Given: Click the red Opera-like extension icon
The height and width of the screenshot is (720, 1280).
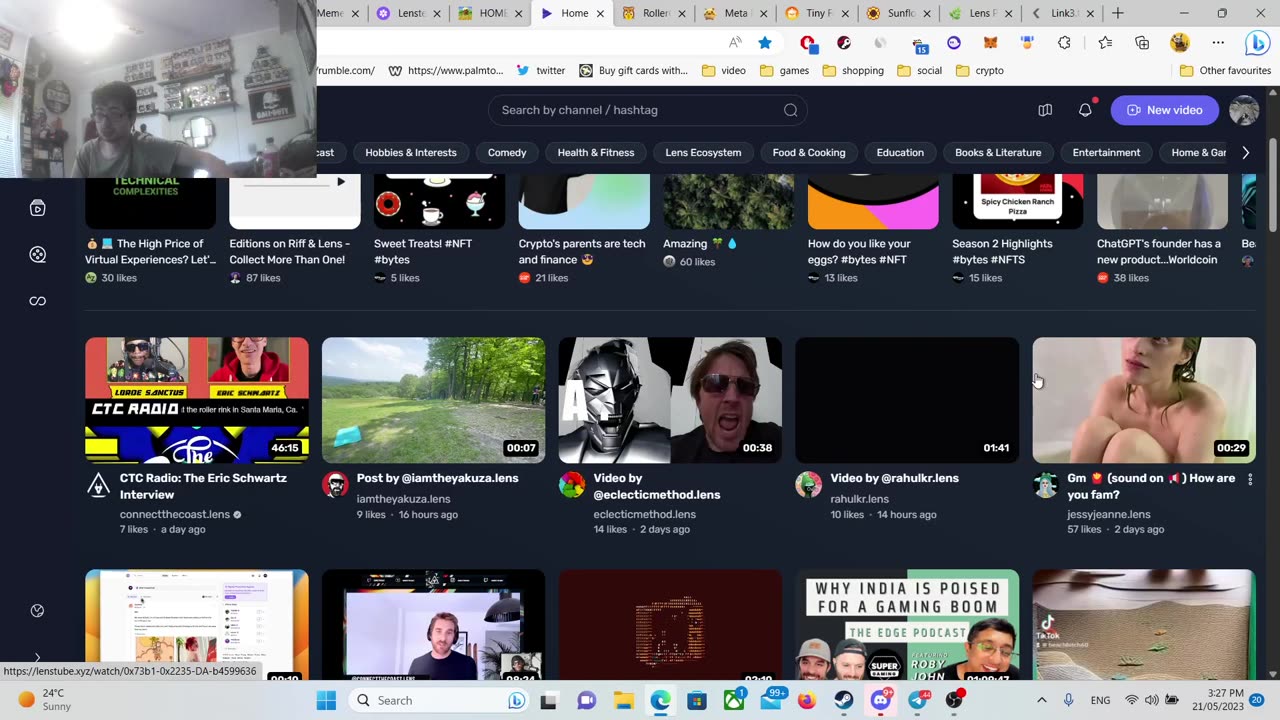Looking at the screenshot, I should coord(808,43).
